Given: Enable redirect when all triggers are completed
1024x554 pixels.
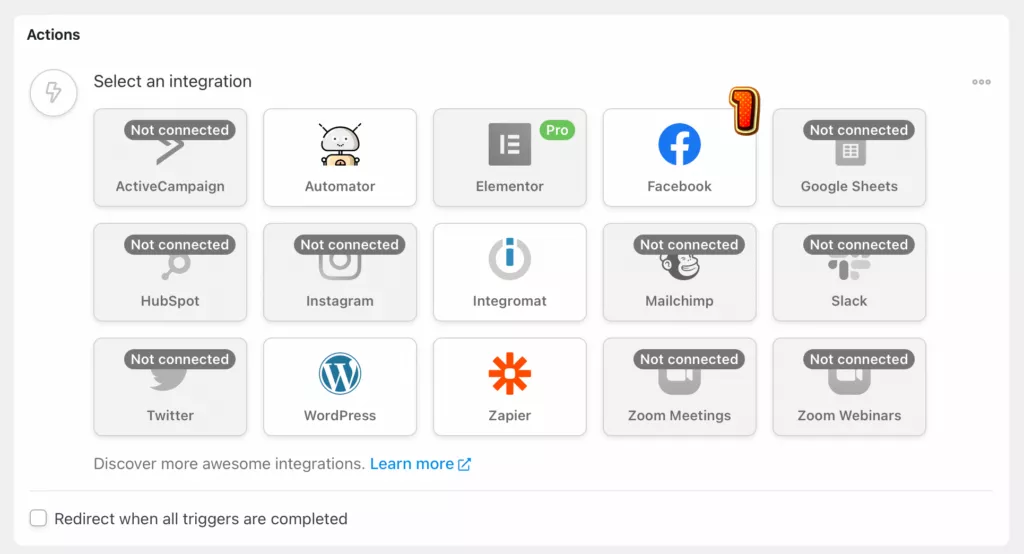Looking at the screenshot, I should [39, 518].
